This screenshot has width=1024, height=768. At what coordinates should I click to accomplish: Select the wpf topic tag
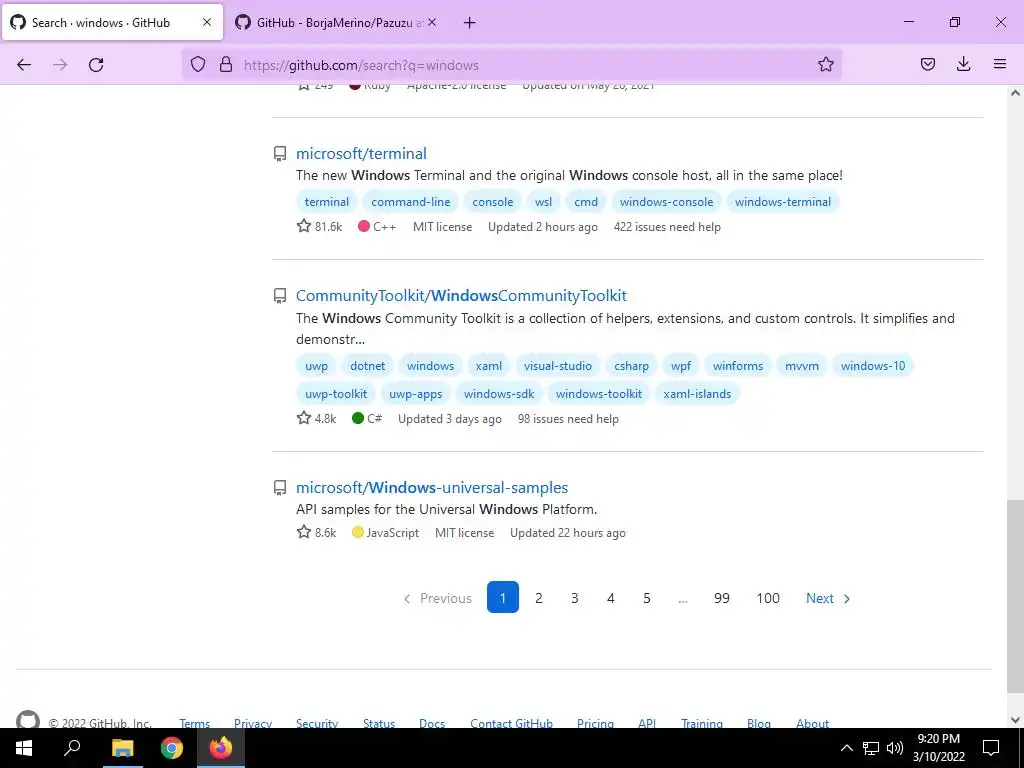tap(680, 366)
